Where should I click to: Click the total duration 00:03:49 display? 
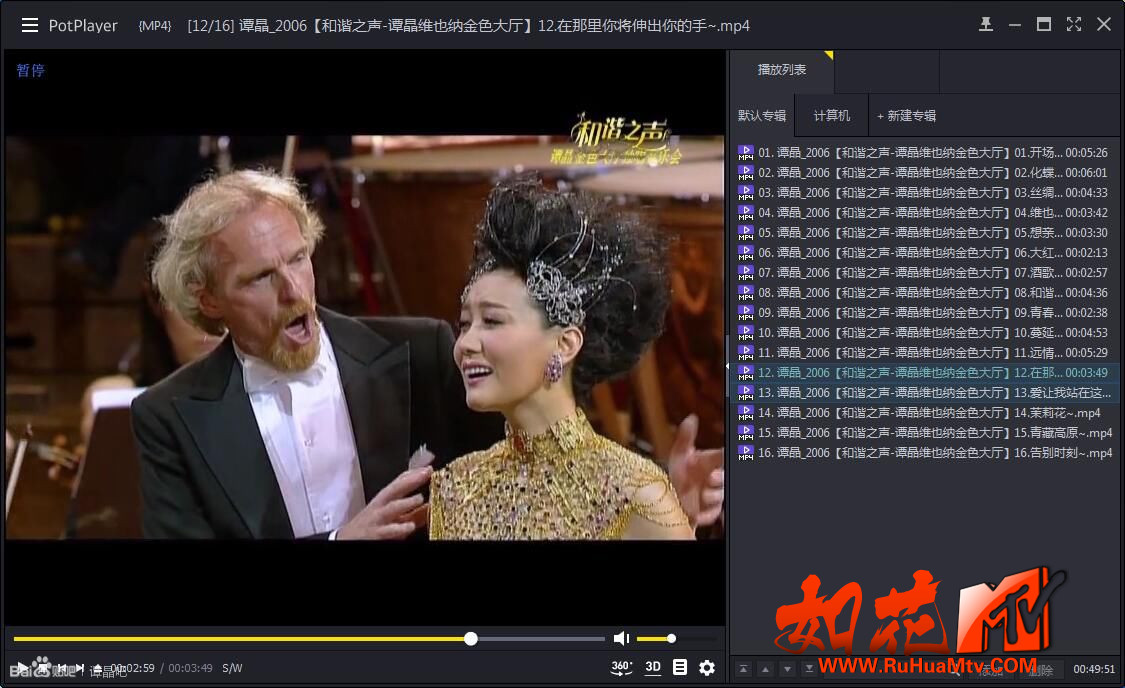(x=190, y=668)
